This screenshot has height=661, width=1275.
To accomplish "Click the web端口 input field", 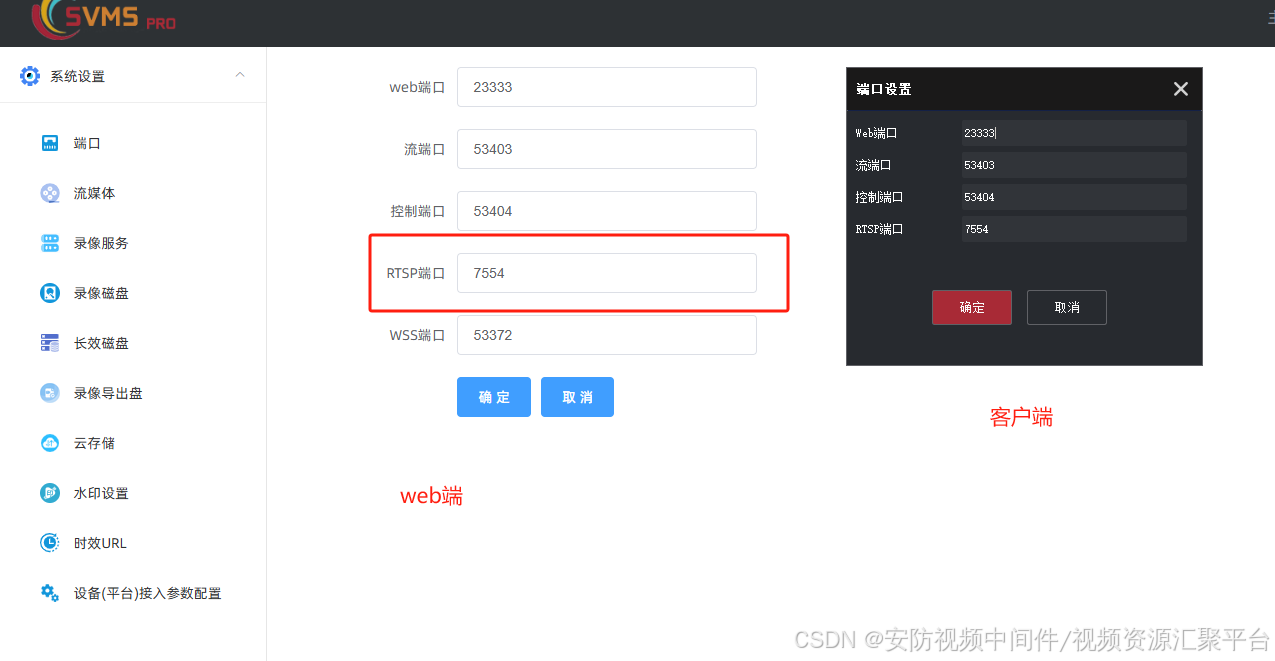I will [607, 87].
